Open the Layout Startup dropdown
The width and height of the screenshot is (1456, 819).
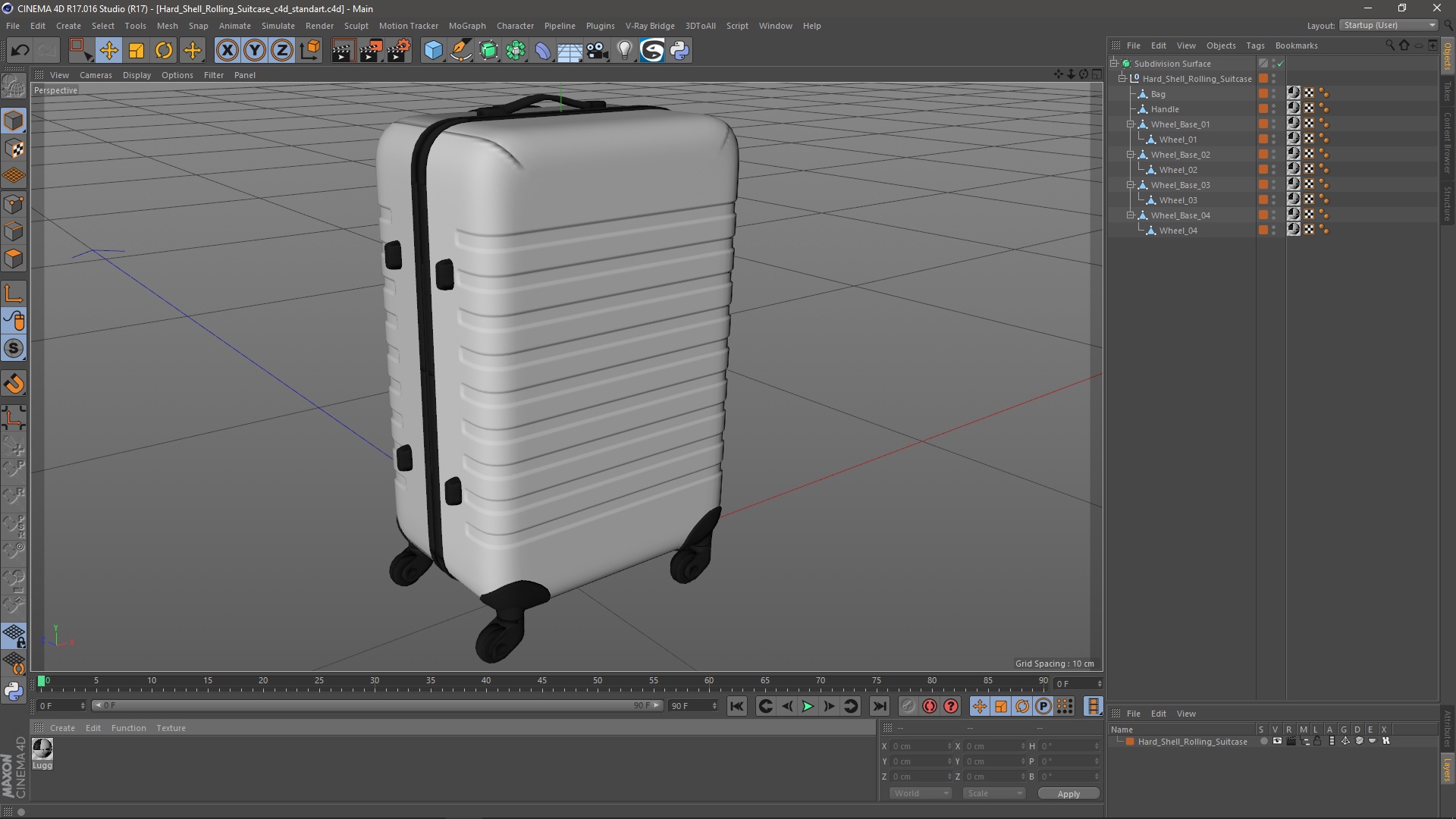pyautogui.click(x=1389, y=25)
